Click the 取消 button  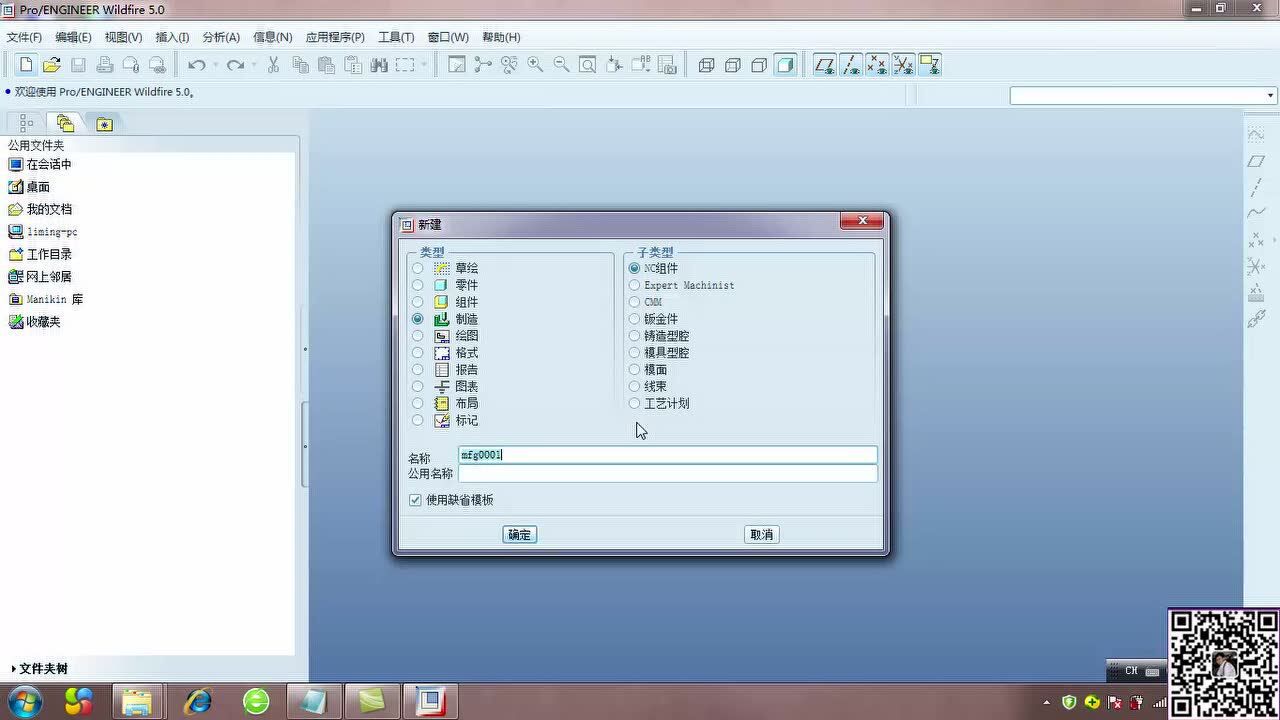[761, 535]
